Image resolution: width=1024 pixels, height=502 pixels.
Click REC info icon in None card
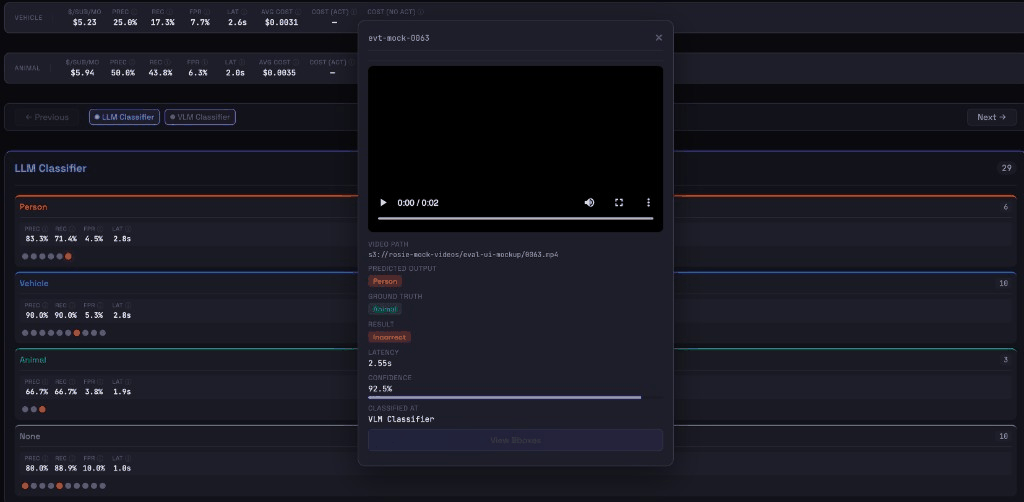coord(73,458)
